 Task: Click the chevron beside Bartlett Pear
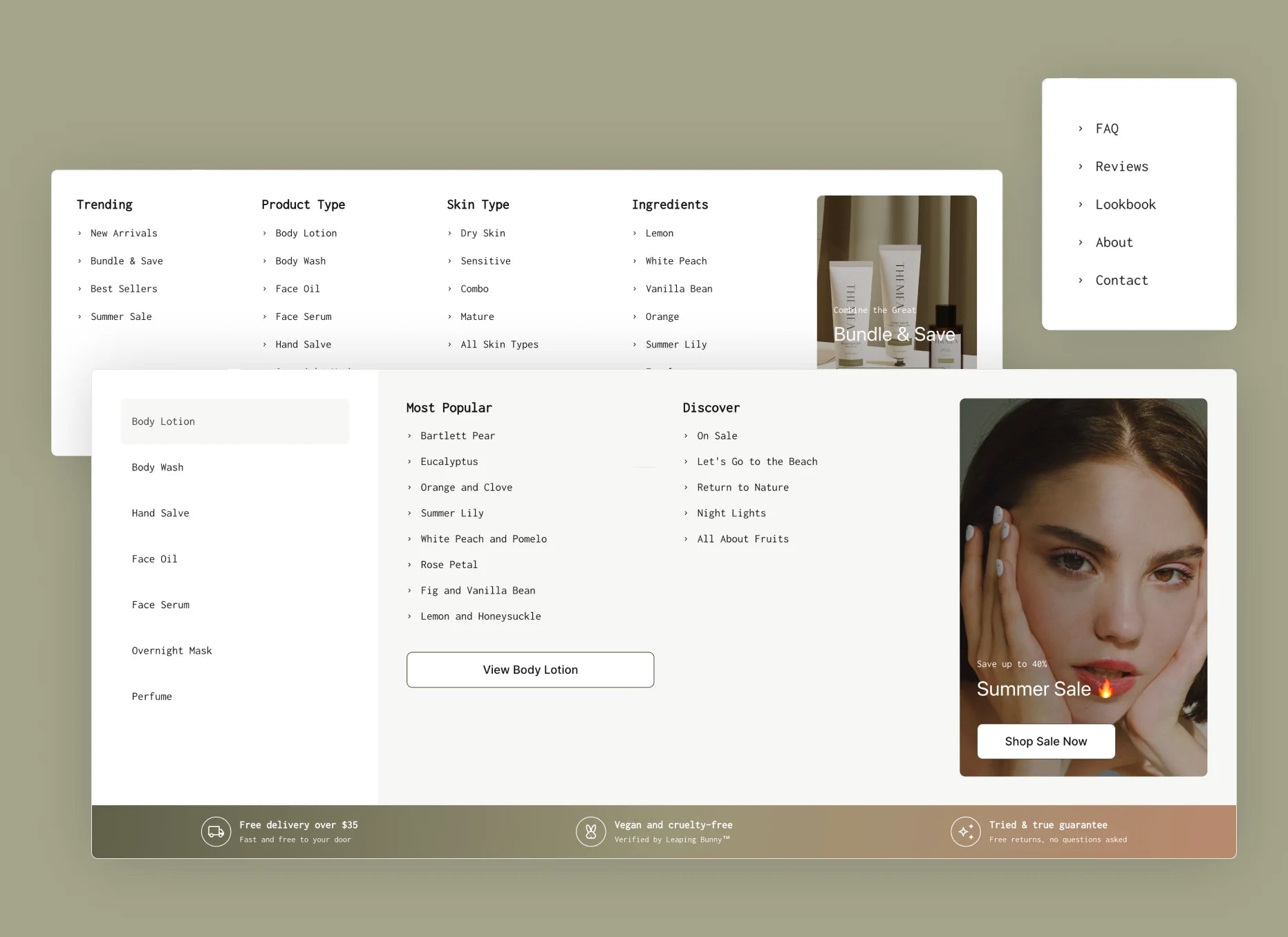click(409, 436)
